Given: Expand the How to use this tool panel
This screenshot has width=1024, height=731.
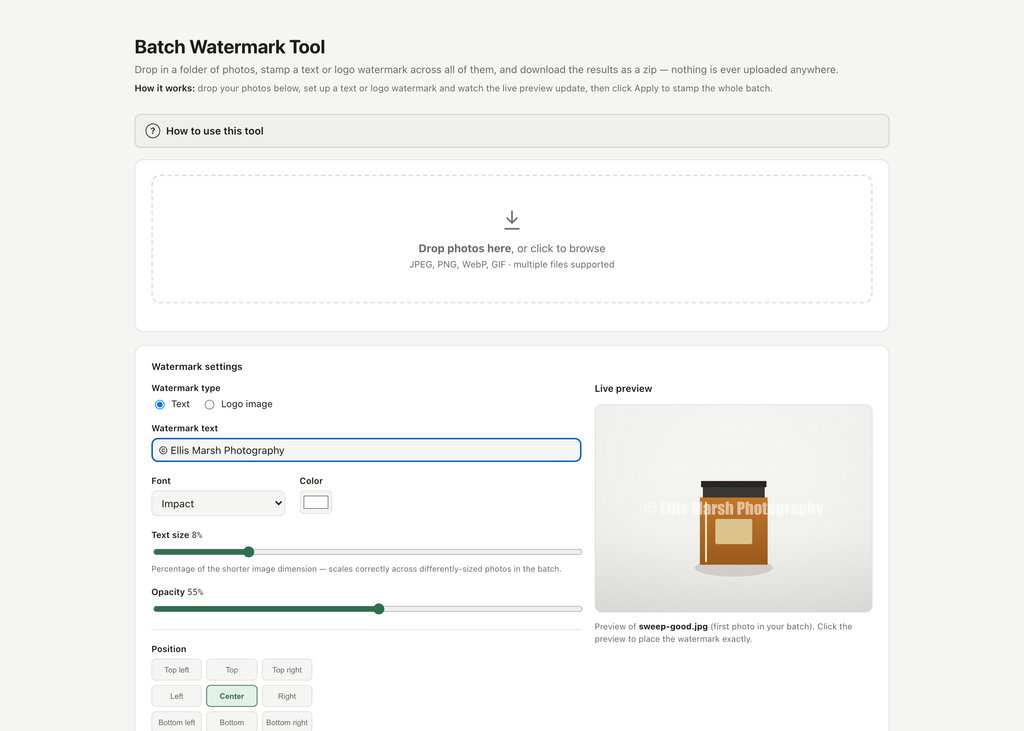Looking at the screenshot, I should click(x=511, y=131).
